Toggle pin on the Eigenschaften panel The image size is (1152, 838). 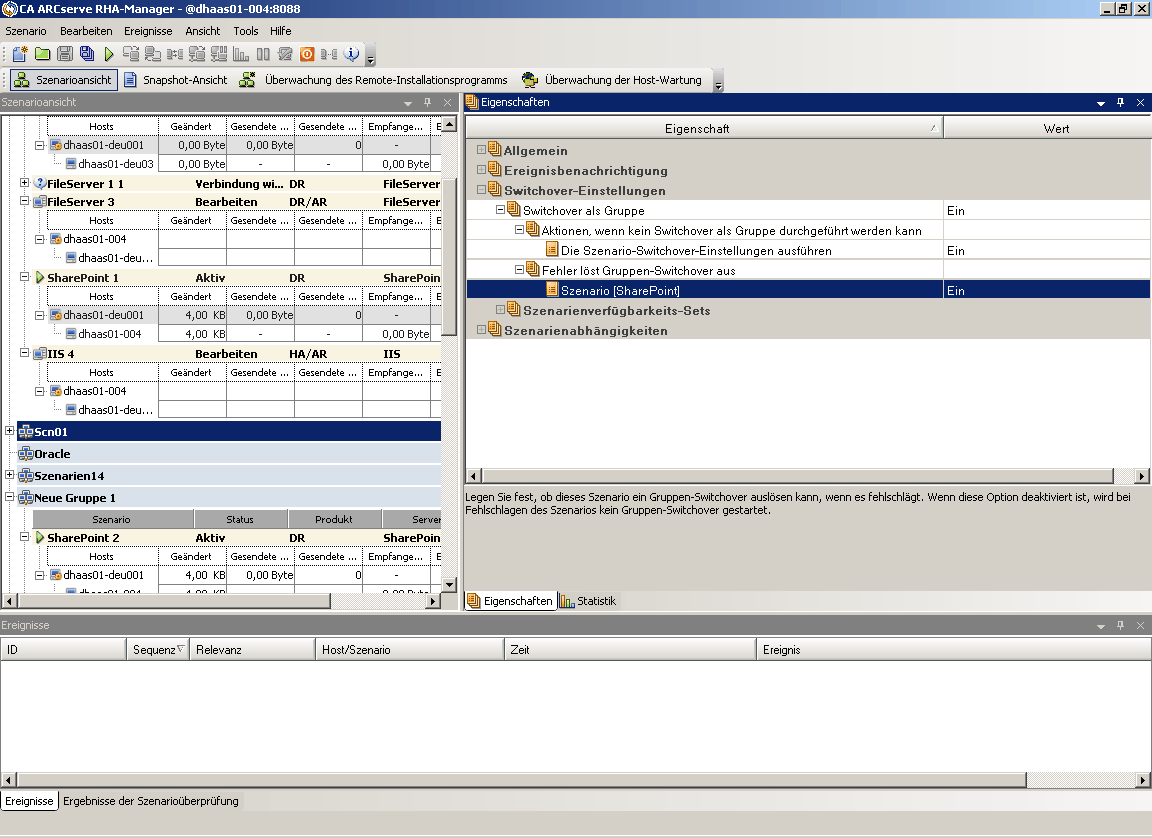click(1120, 103)
